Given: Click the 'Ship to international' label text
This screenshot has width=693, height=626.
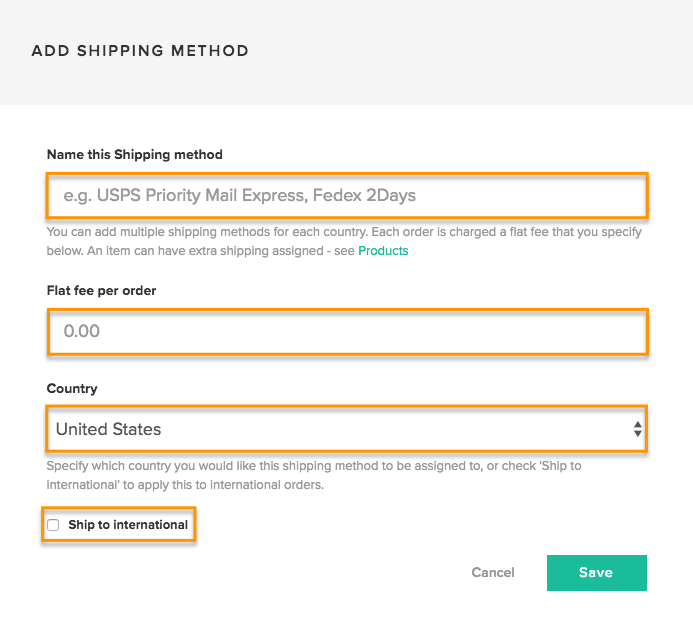Looking at the screenshot, I should point(128,525).
